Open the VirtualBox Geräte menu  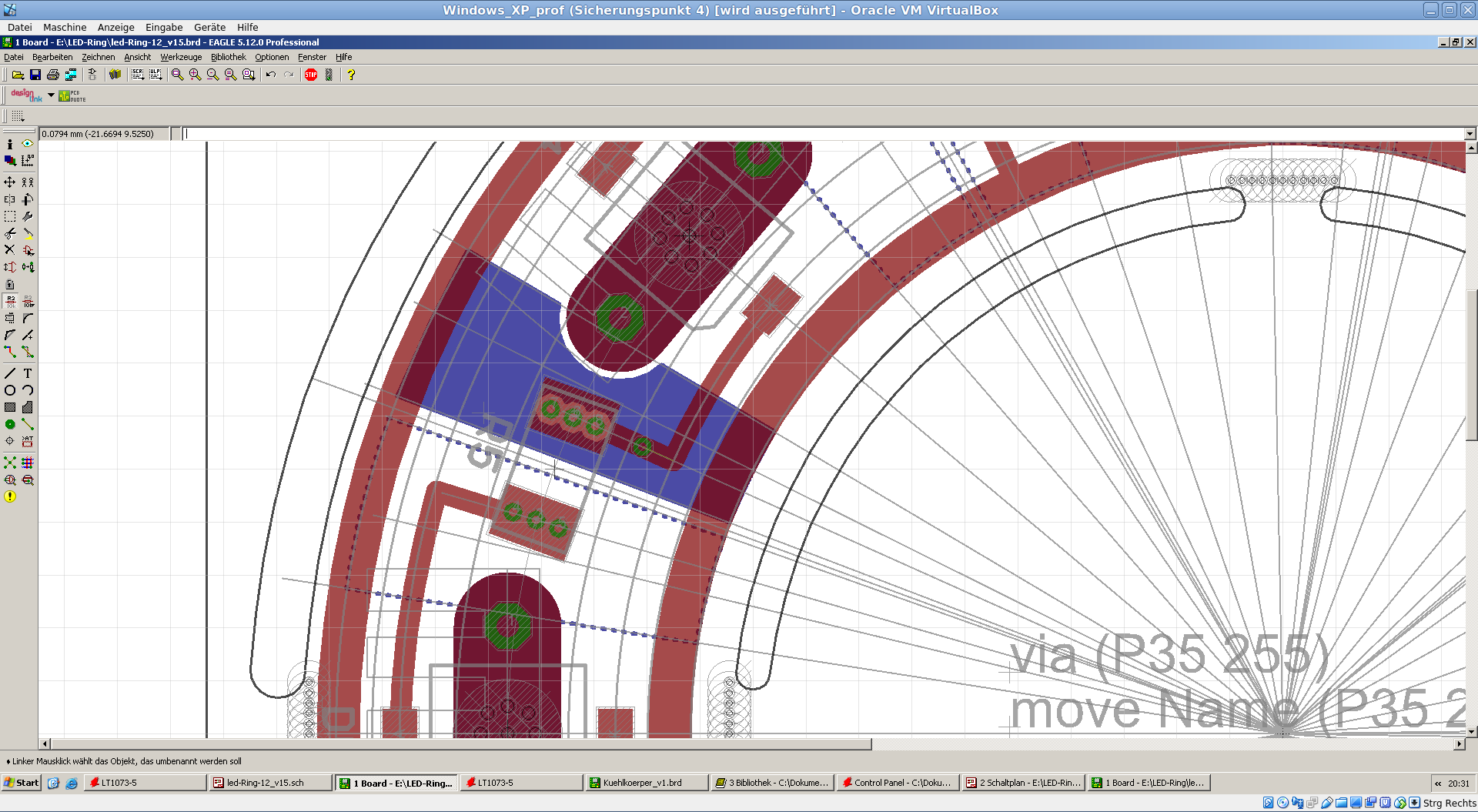(209, 27)
